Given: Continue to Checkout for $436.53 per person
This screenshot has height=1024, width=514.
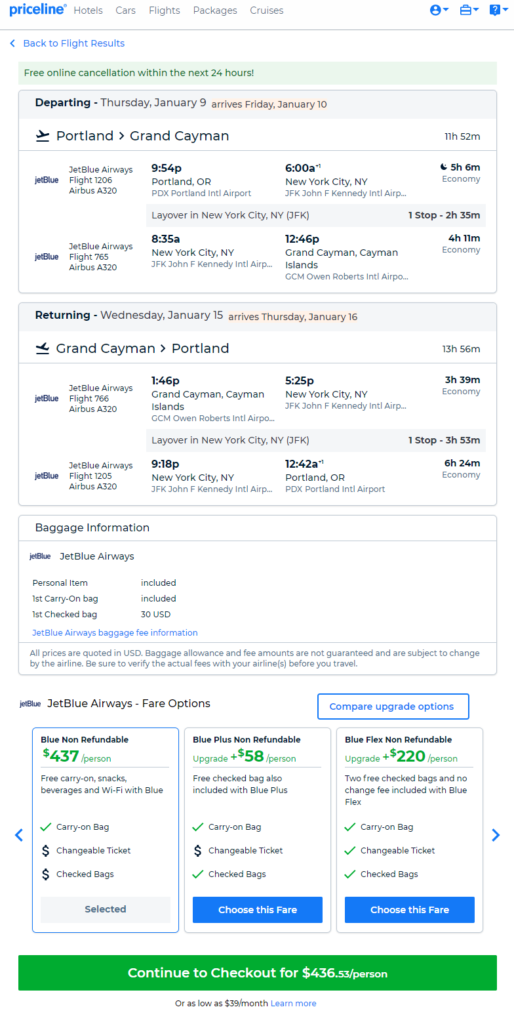Looking at the screenshot, I should [257, 973].
